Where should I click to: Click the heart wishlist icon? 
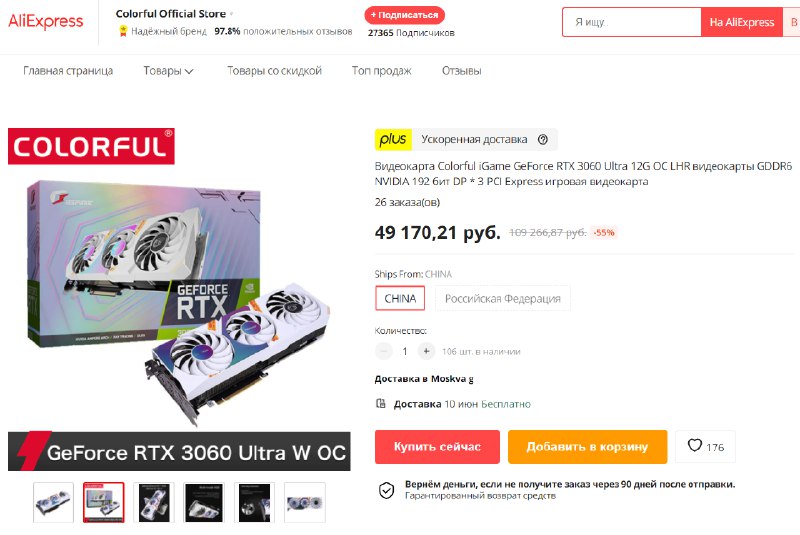point(694,446)
